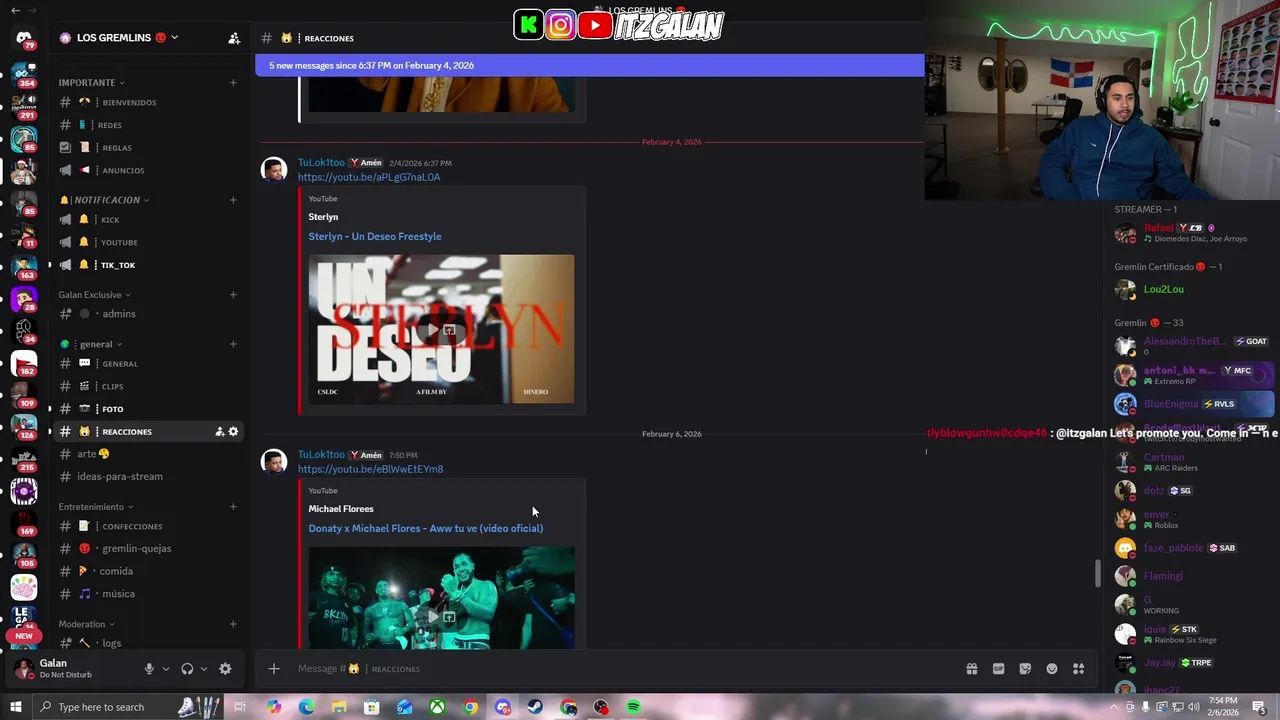This screenshot has height=720, width=1280.
Task: Open output device options arrow beside headphones
Action: pyautogui.click(x=204, y=669)
